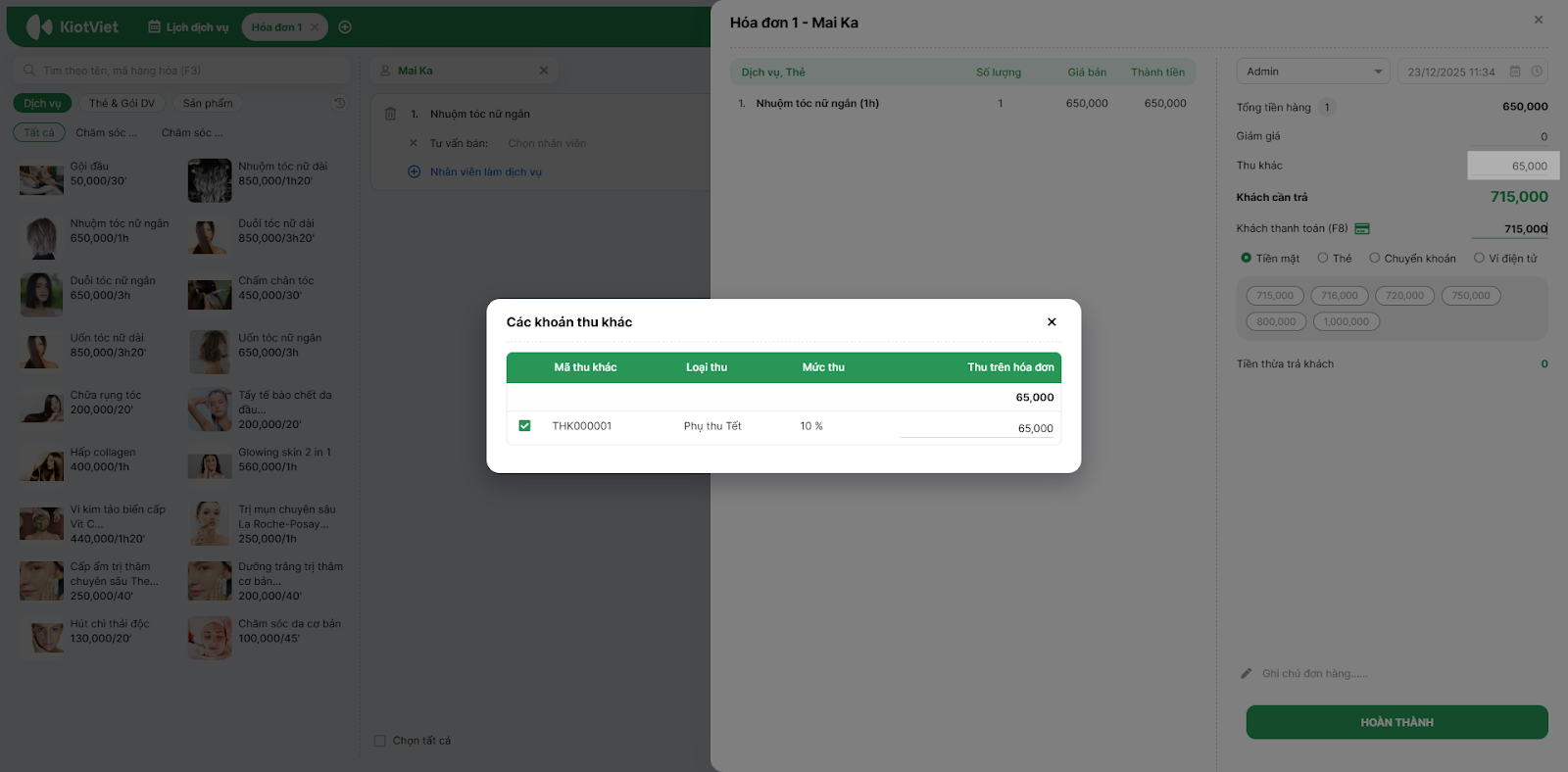The height and width of the screenshot is (772, 1568).
Task: Open the Admin seller dropdown
Action: pos(1313,72)
